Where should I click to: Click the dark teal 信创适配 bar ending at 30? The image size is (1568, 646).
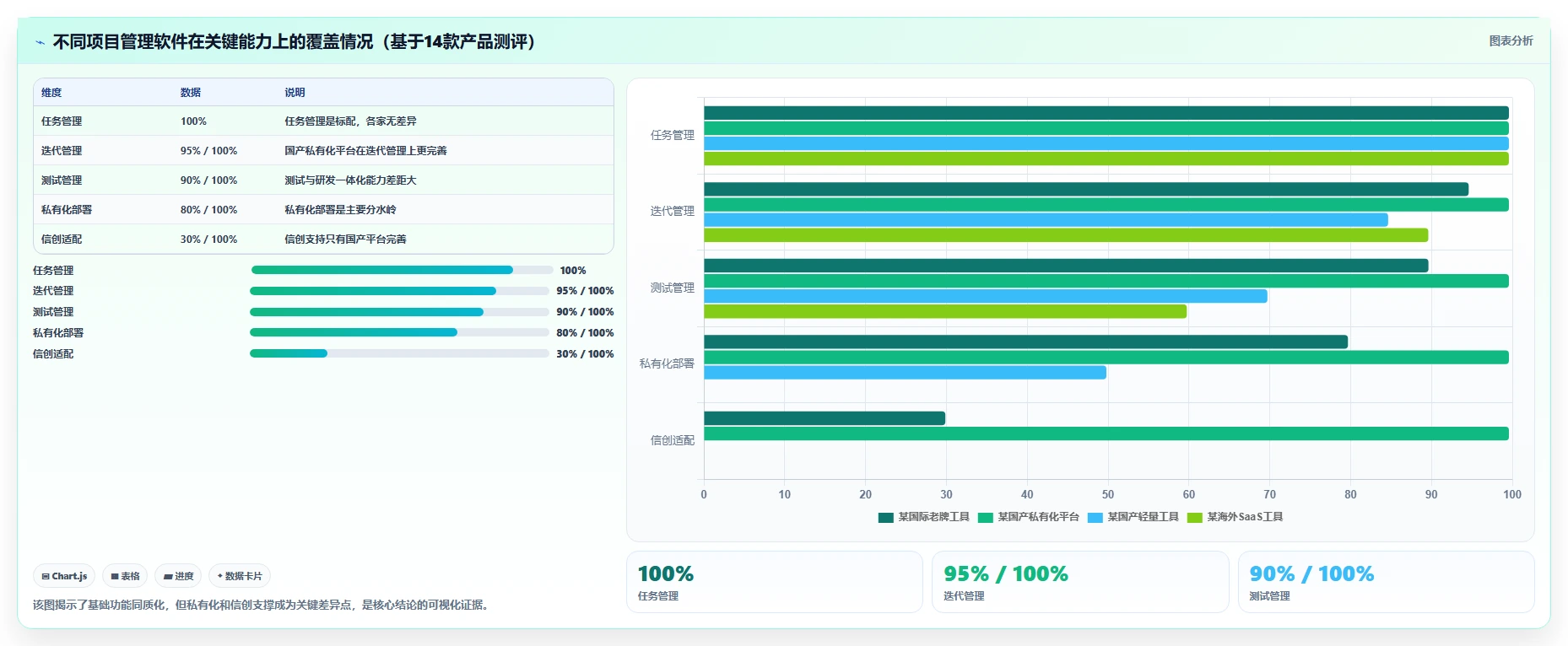point(825,418)
